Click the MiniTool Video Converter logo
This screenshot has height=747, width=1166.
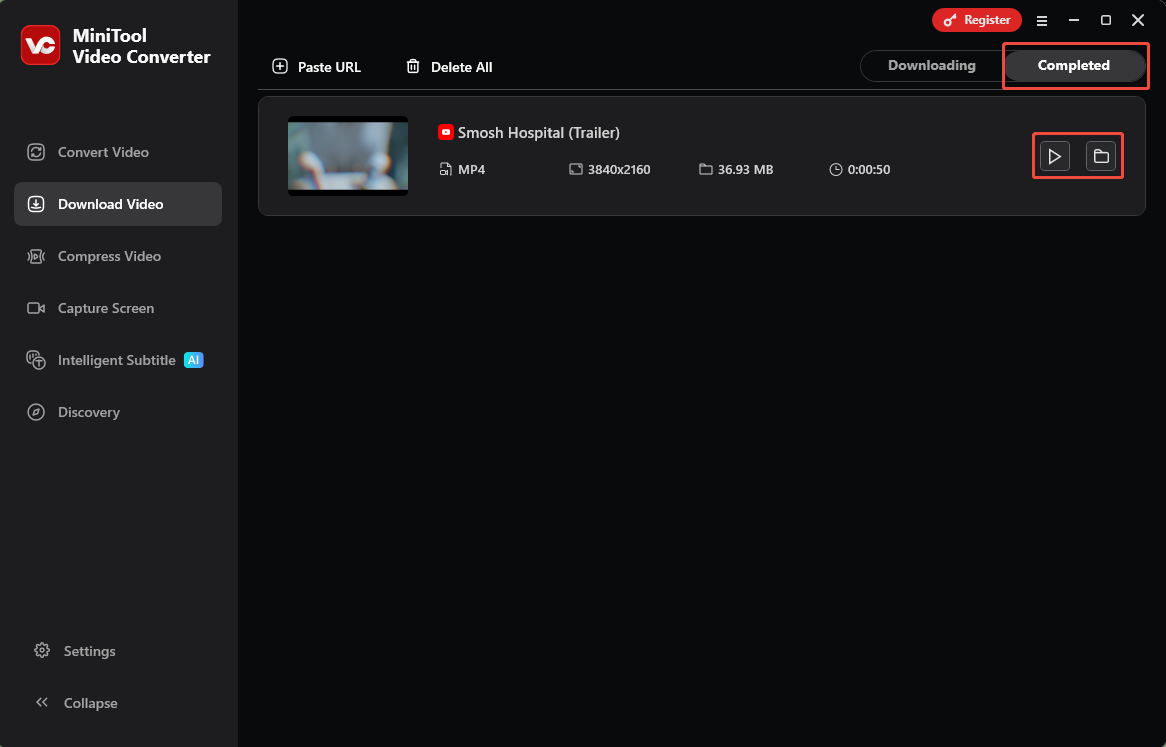tap(40, 45)
